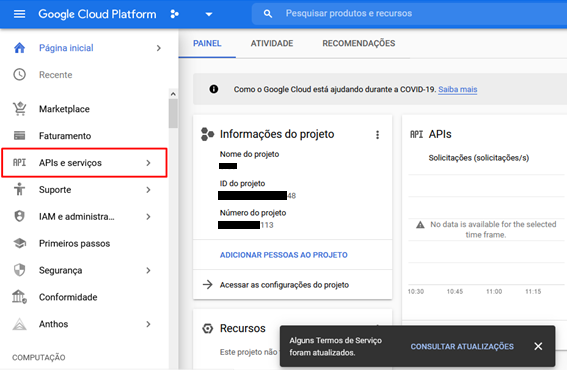The width and height of the screenshot is (567, 370).
Task: Click CONSULTAR ATUALIZAÇÕES in the notification
Action: [462, 346]
